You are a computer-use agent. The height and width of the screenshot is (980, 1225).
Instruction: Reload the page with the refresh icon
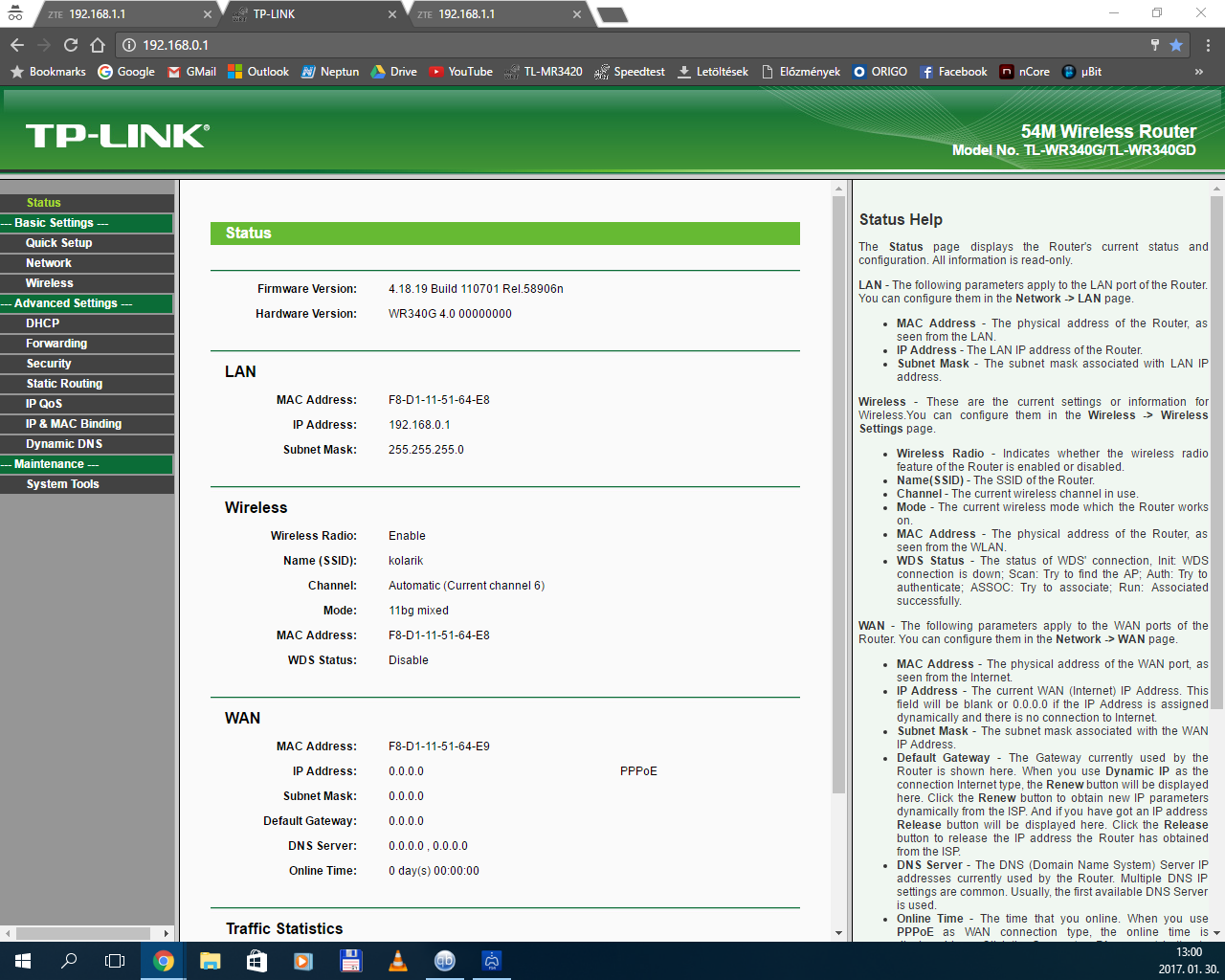pyautogui.click(x=71, y=45)
